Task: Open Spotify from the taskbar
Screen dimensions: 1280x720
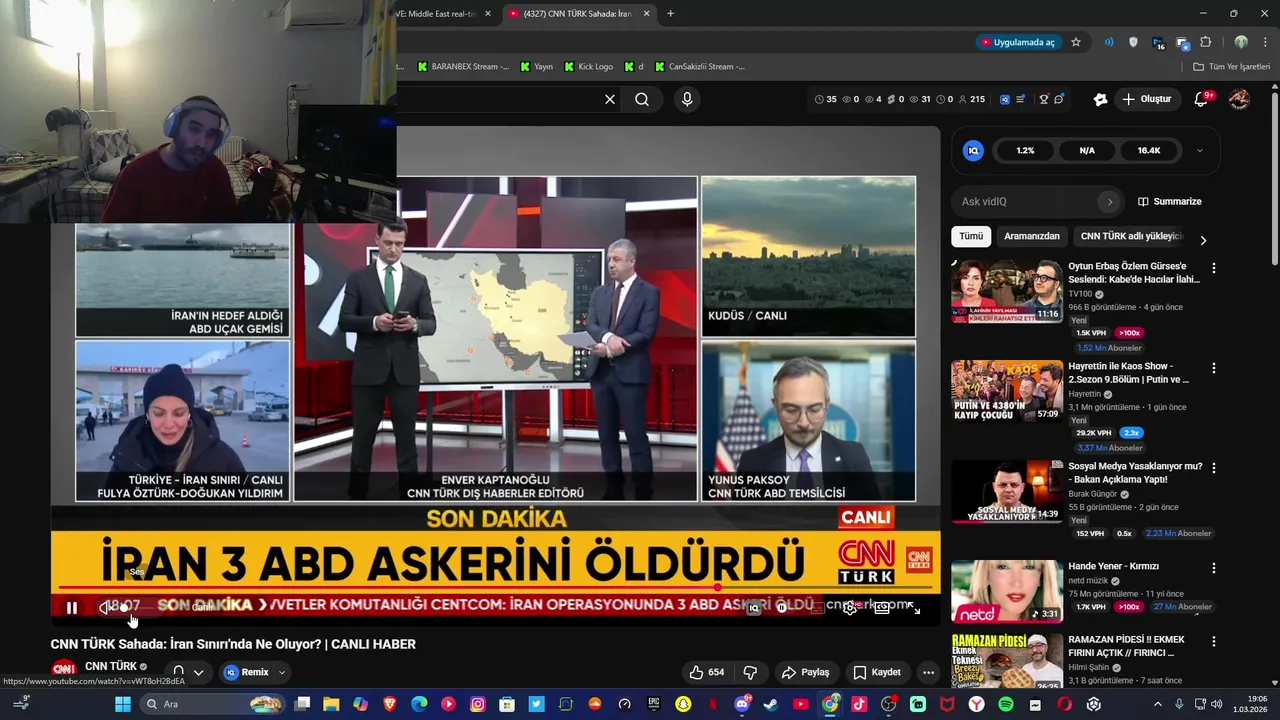Action: (1006, 704)
